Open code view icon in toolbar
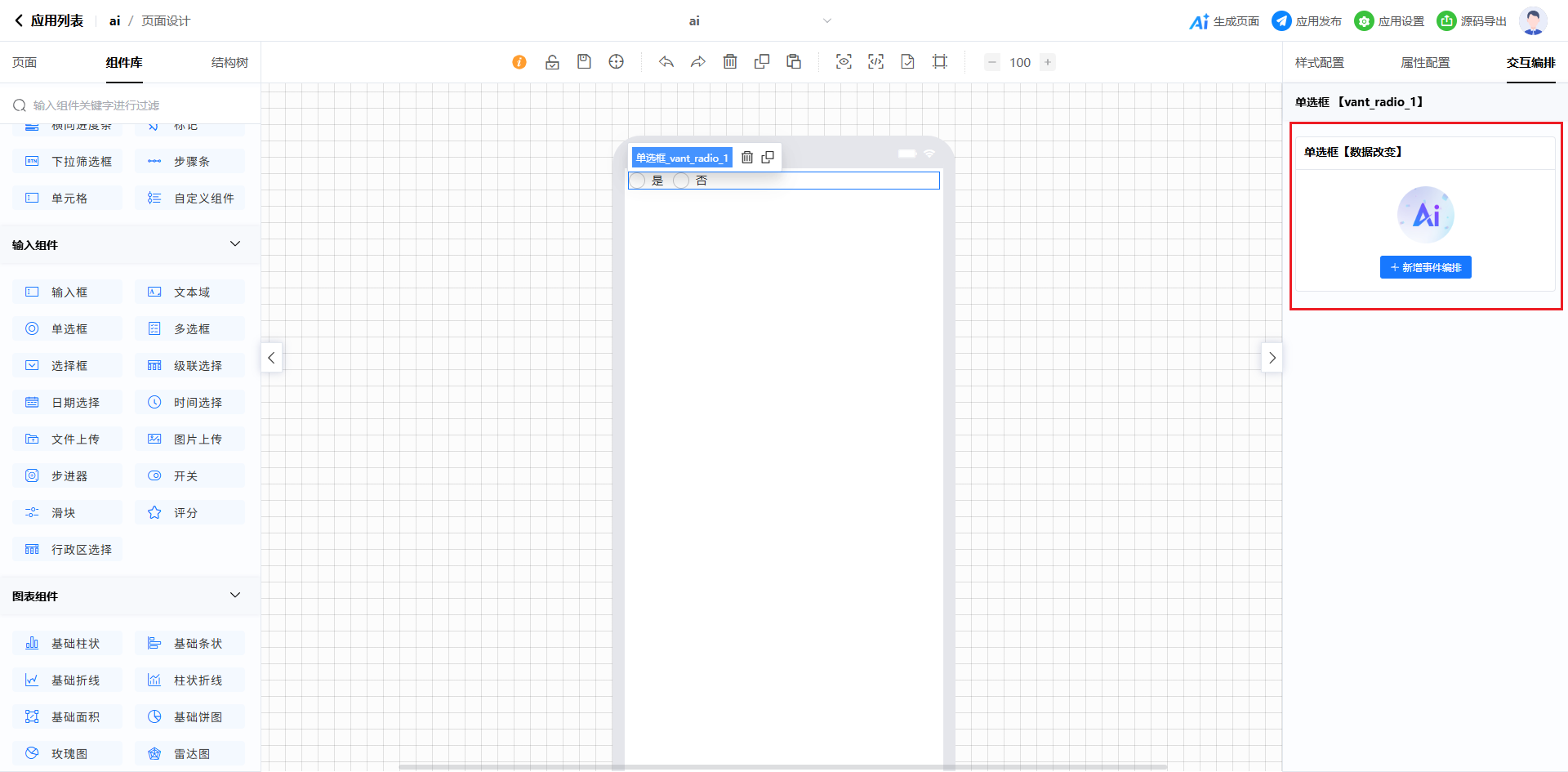 [x=875, y=62]
